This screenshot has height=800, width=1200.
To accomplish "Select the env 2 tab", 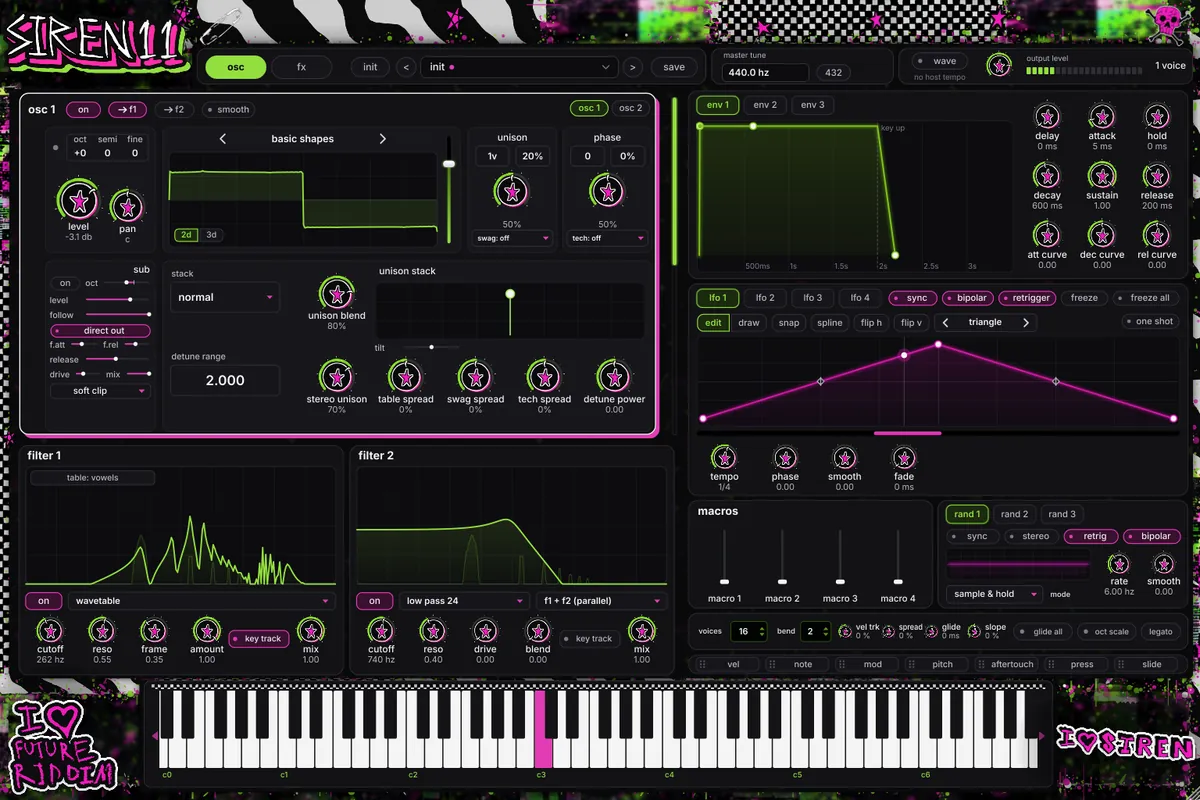I will [x=765, y=105].
